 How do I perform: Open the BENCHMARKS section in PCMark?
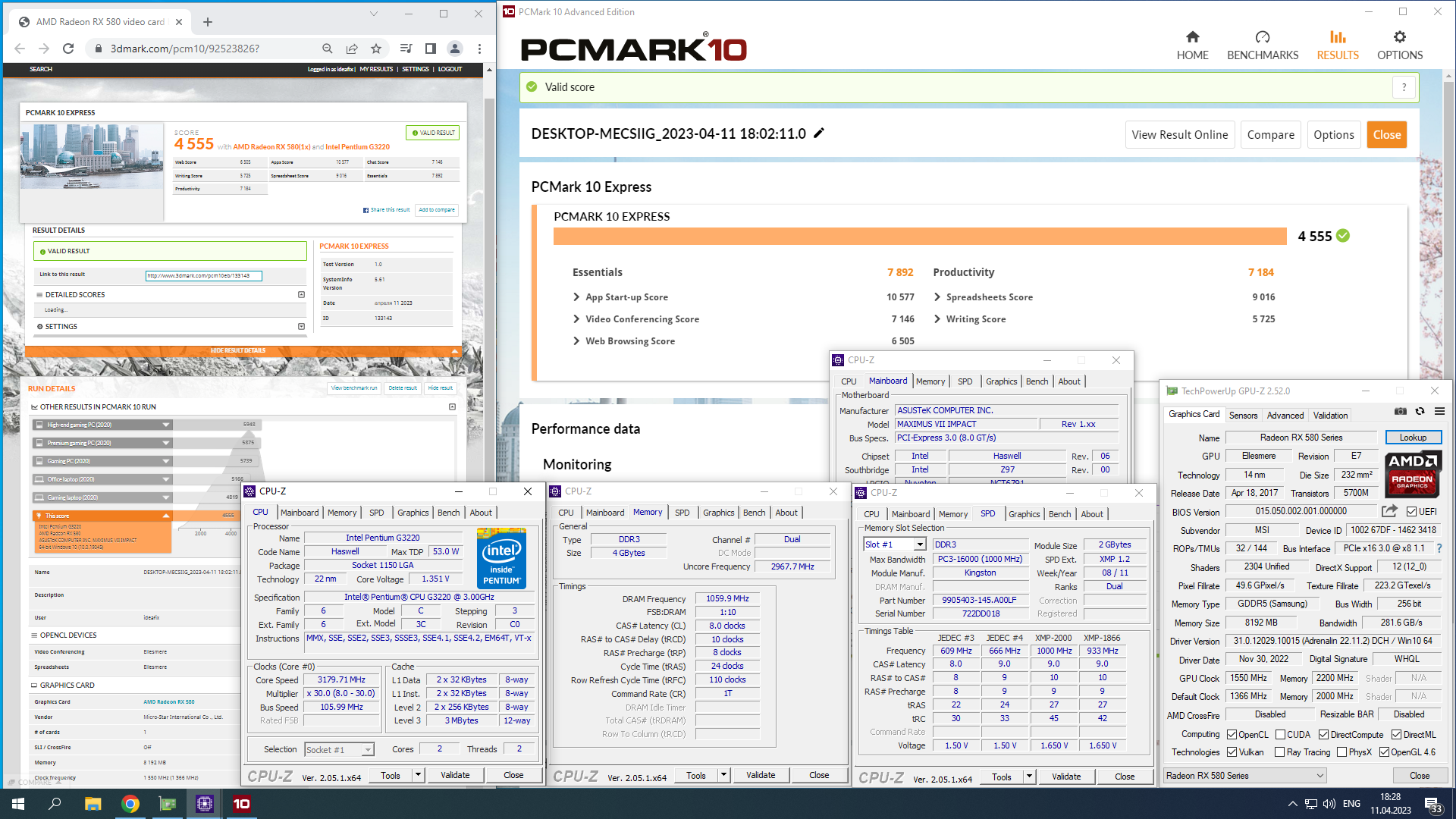[1263, 45]
